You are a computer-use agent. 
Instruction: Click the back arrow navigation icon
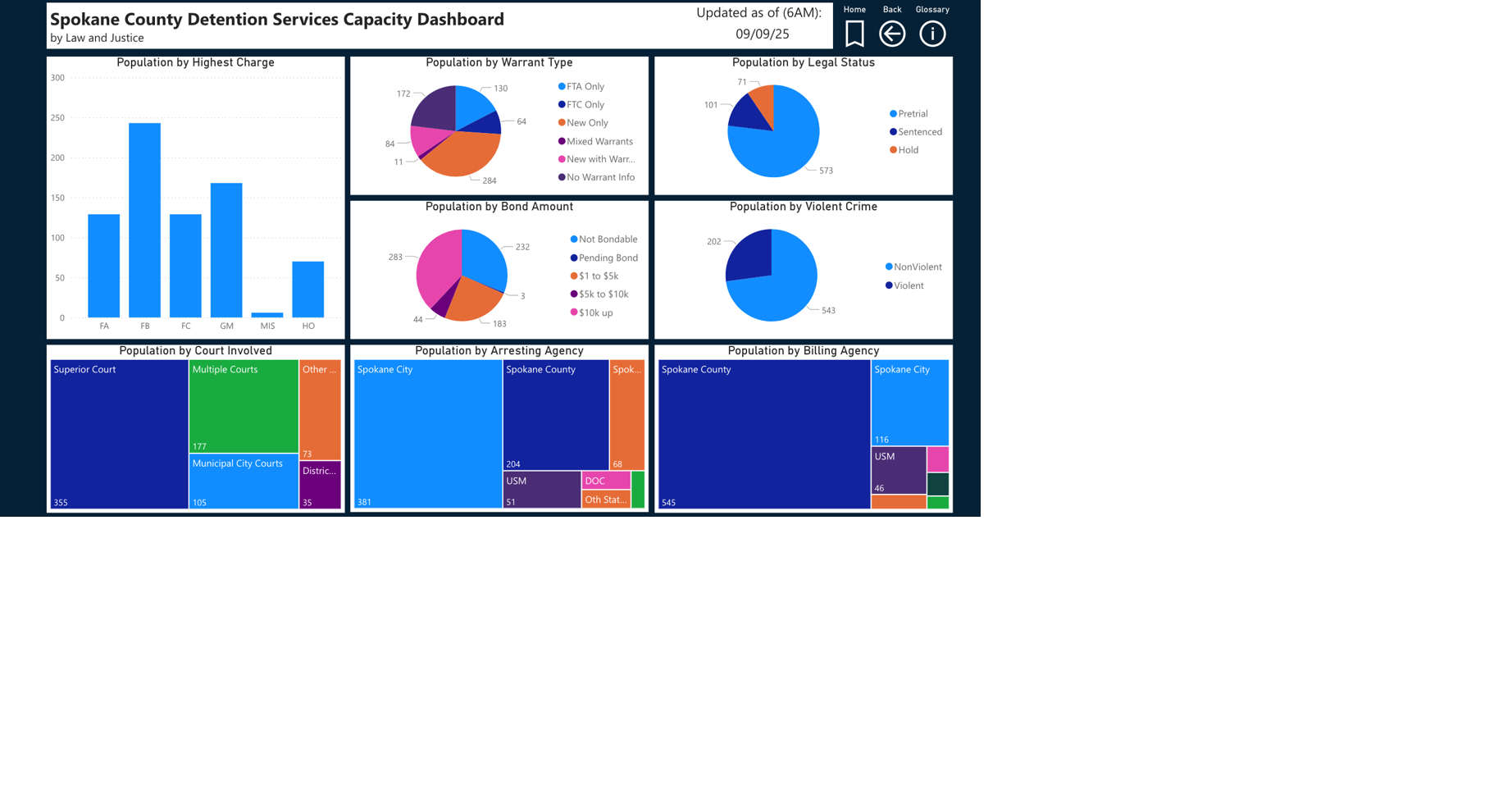click(891, 34)
